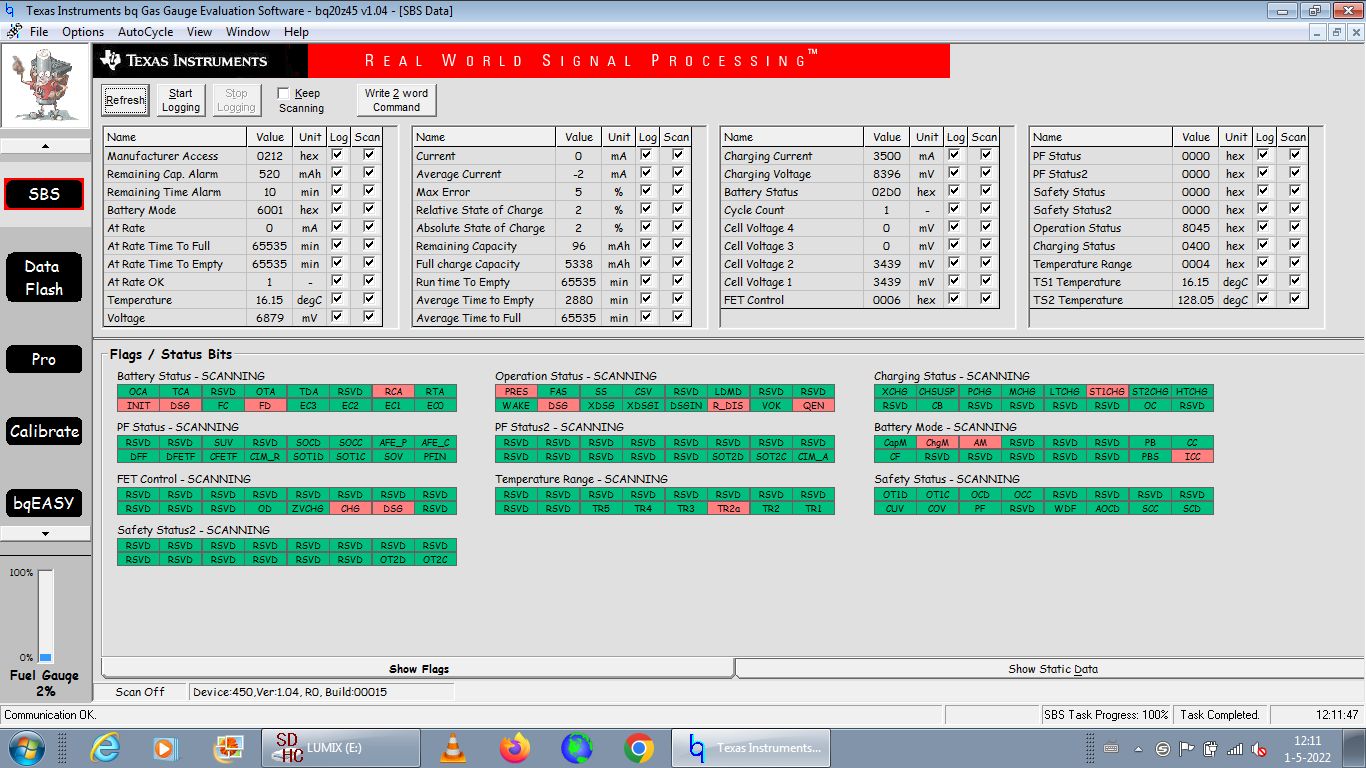Screen dimensions: 1366x768
Task: Switch to the Show Flags view
Action: [x=419, y=669]
